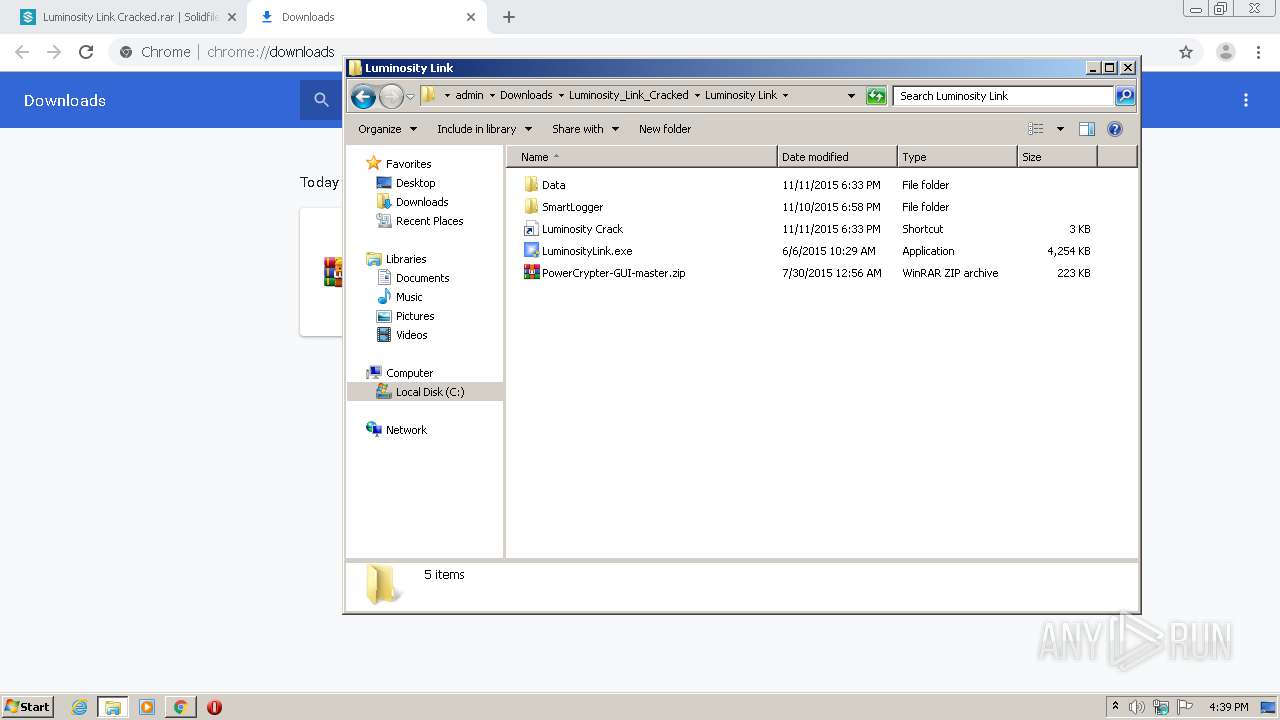Click the change view icon
Screen dimensions: 1280x720
click(1036, 129)
